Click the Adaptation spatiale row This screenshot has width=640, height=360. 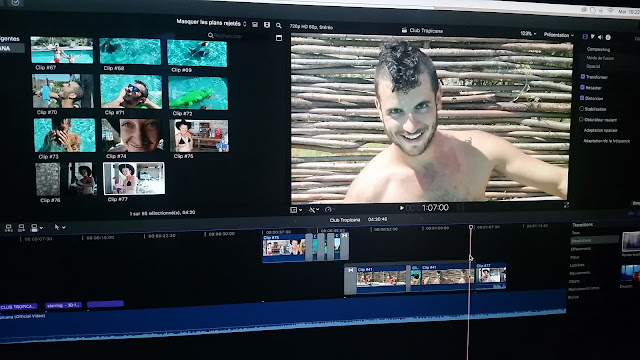[600, 130]
